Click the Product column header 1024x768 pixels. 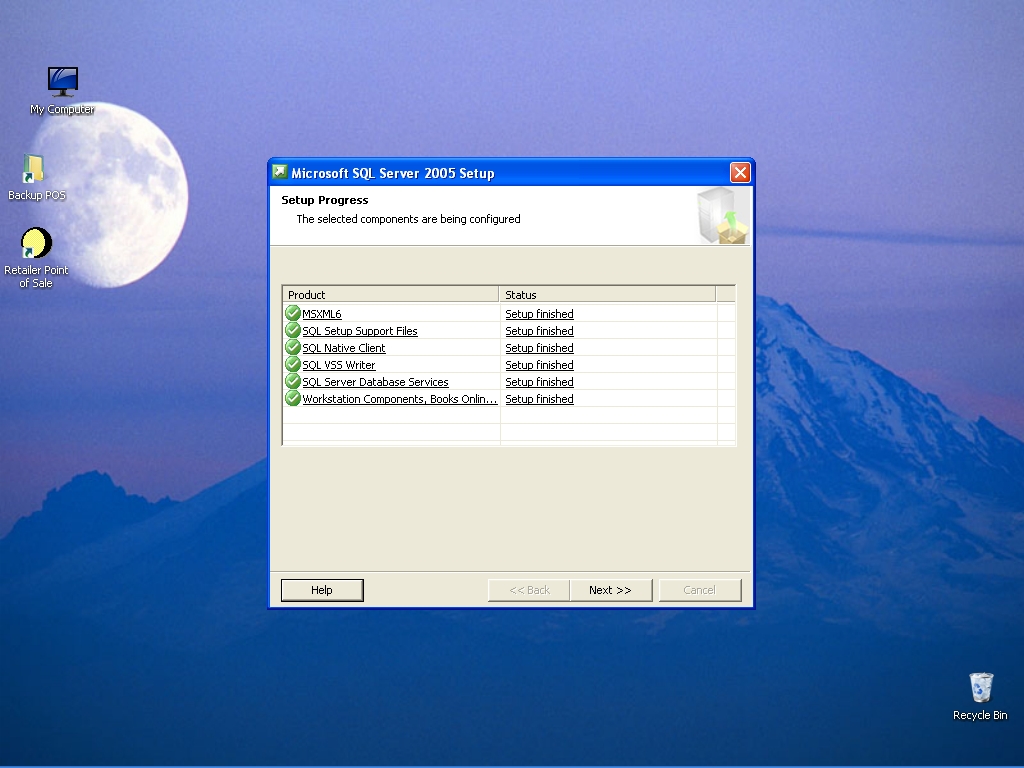pyautogui.click(x=391, y=295)
